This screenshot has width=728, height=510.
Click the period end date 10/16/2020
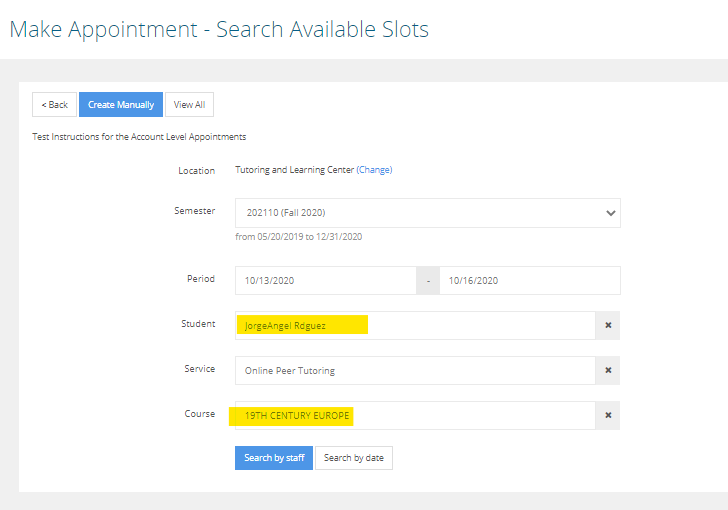coord(530,281)
